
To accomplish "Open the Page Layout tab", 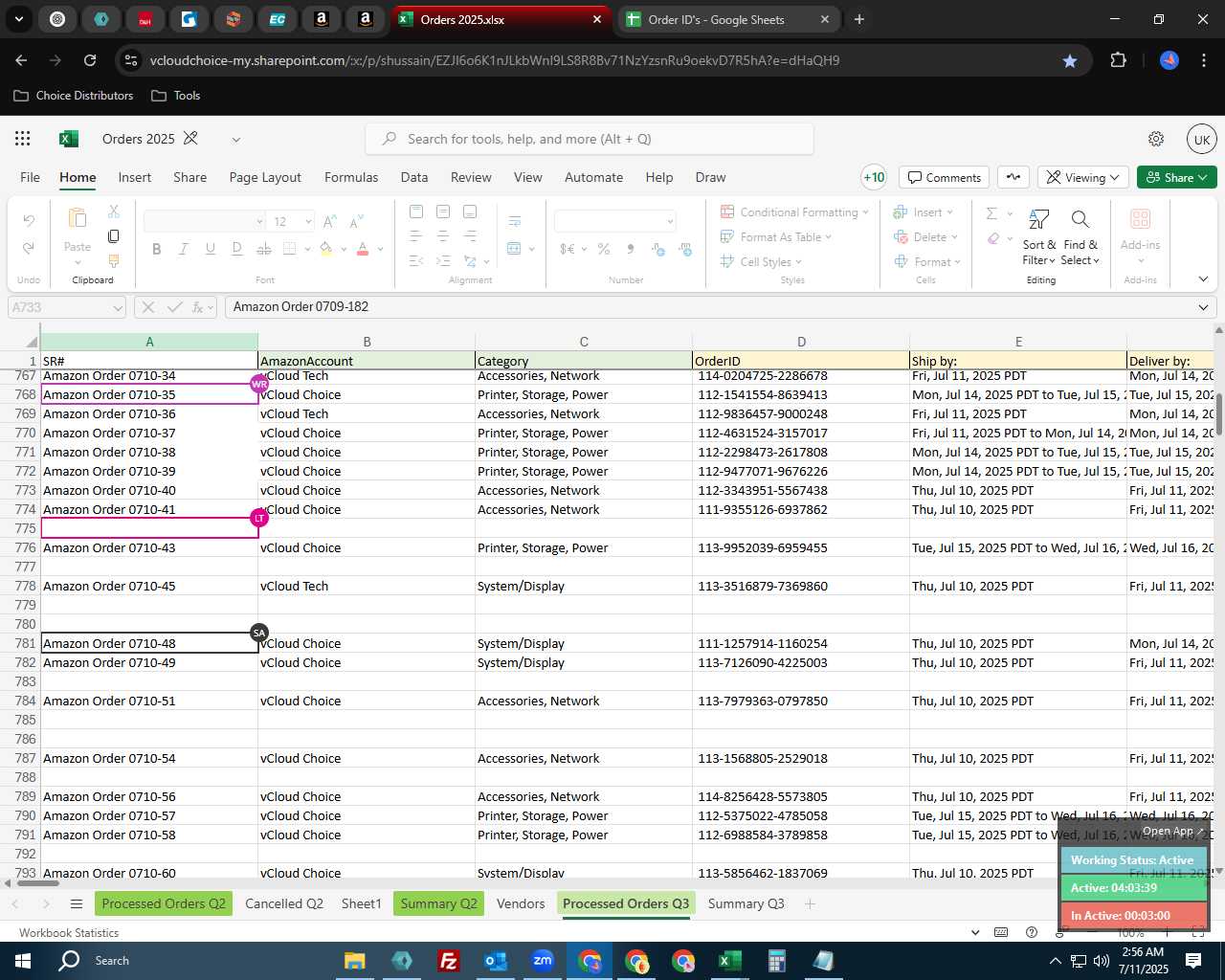I will [265, 177].
